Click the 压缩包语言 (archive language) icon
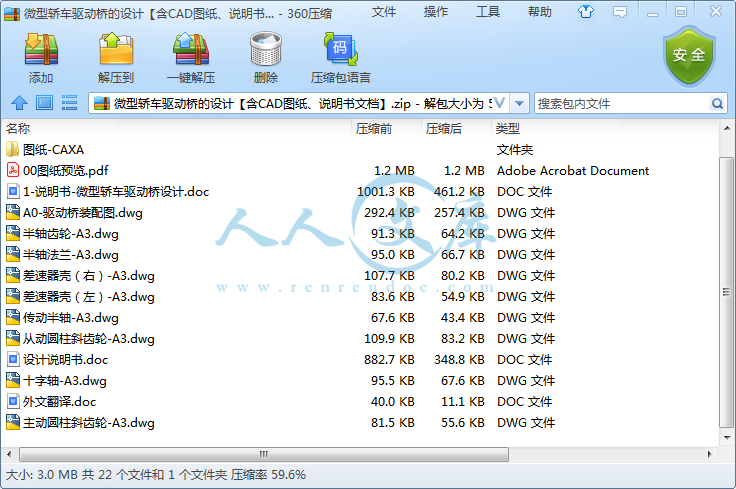736x489 pixels. point(341,49)
